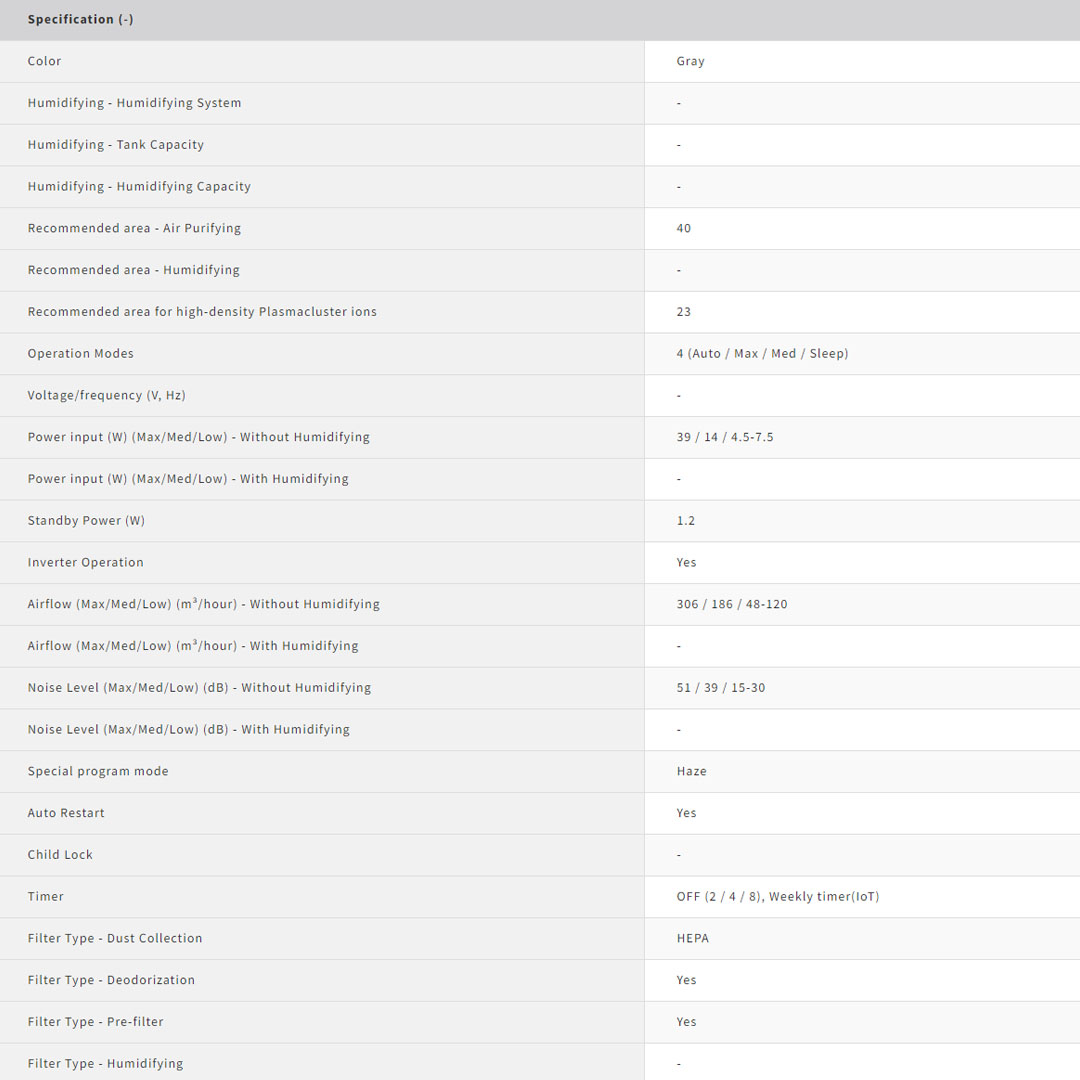Click Humidifying - Tank Capacity label
Viewport: 1080px width, 1080px height.
tap(116, 145)
